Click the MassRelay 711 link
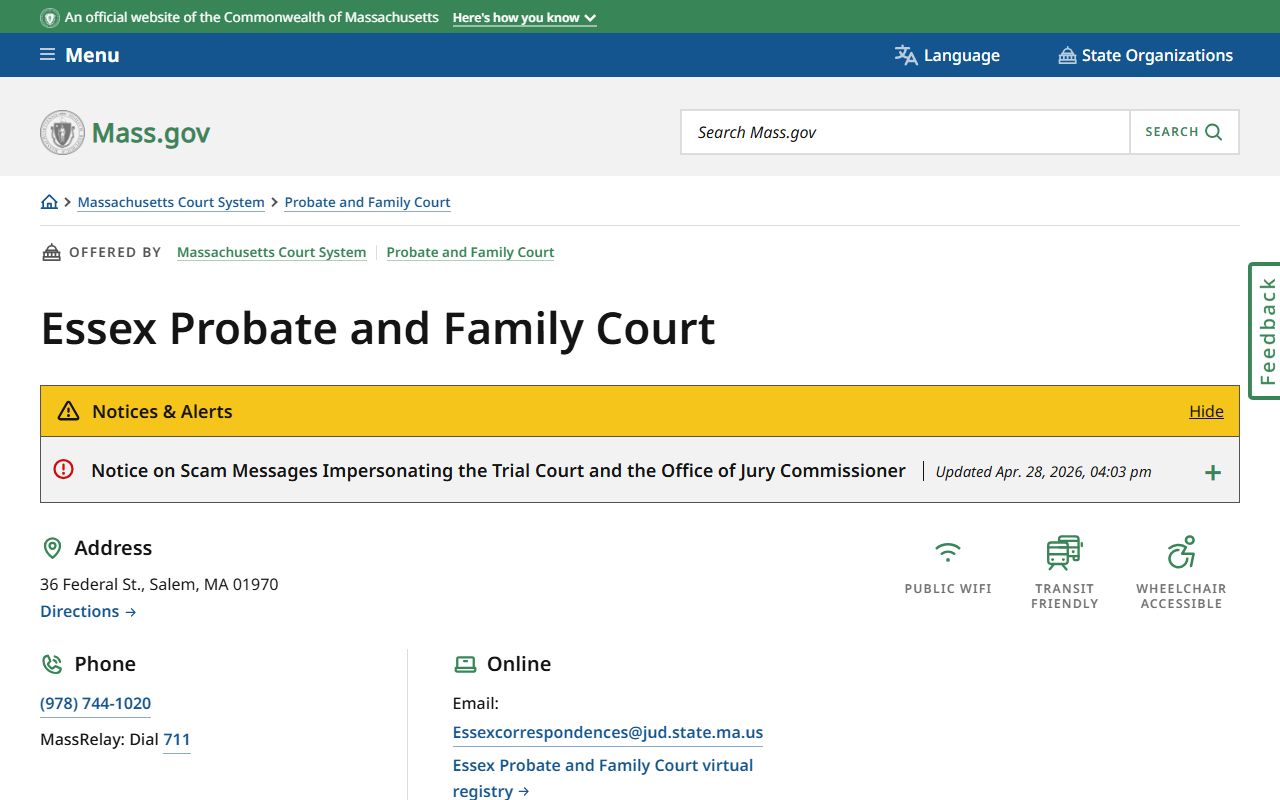 pos(177,739)
